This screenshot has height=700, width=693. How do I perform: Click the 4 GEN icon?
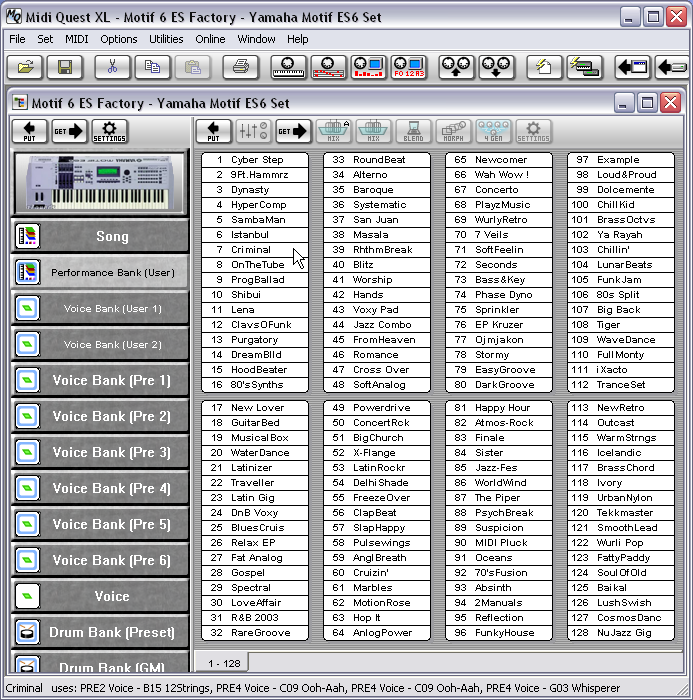click(x=493, y=131)
